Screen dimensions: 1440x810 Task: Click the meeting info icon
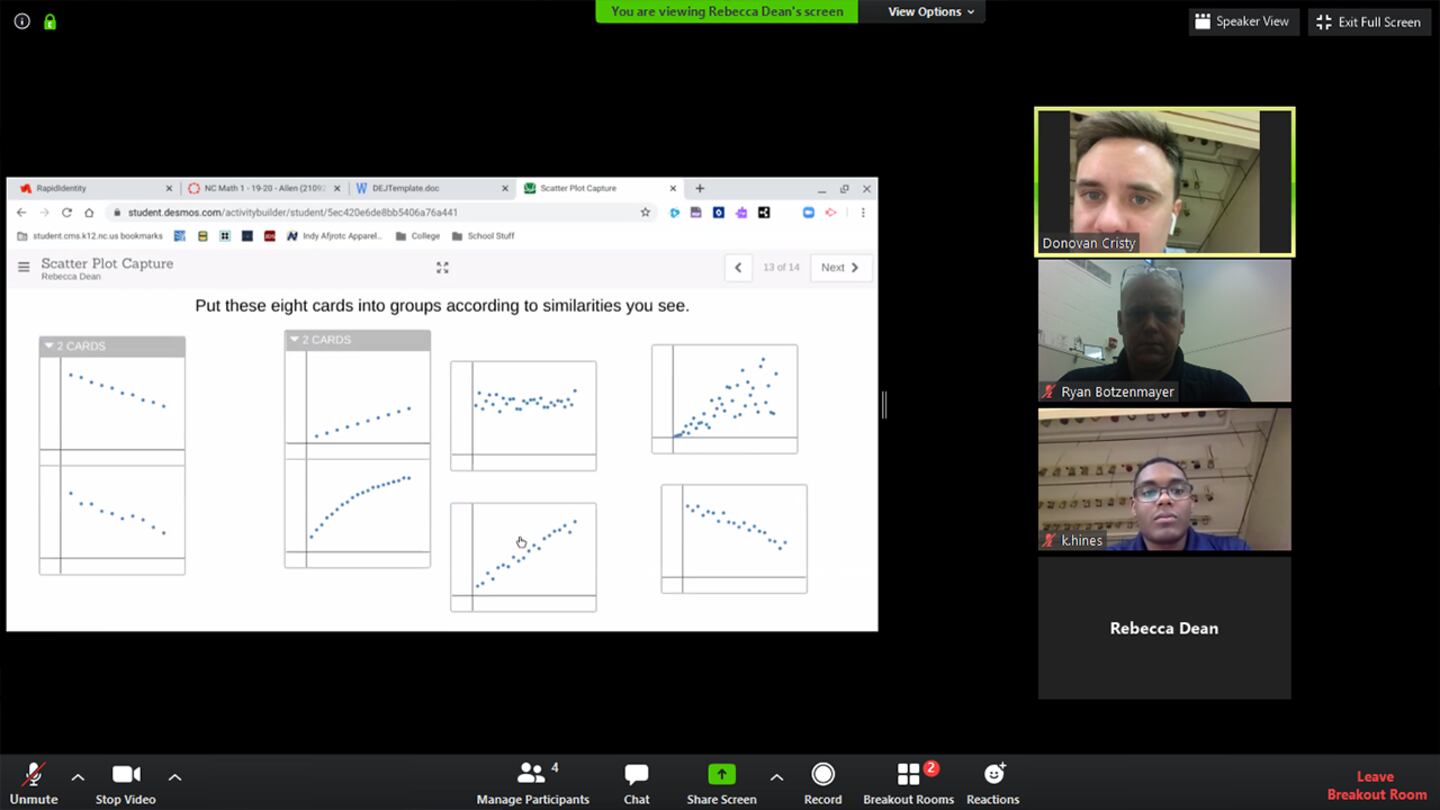click(22, 21)
